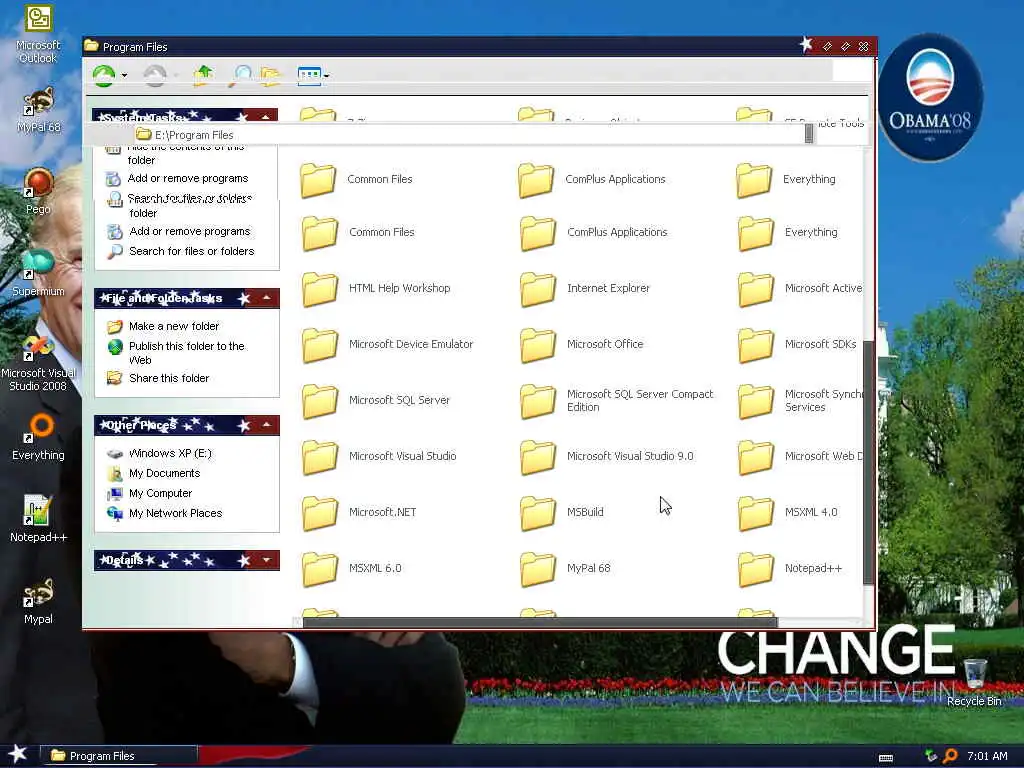
Task: Select the HTML Help Workshop folder
Action: [x=376, y=289]
